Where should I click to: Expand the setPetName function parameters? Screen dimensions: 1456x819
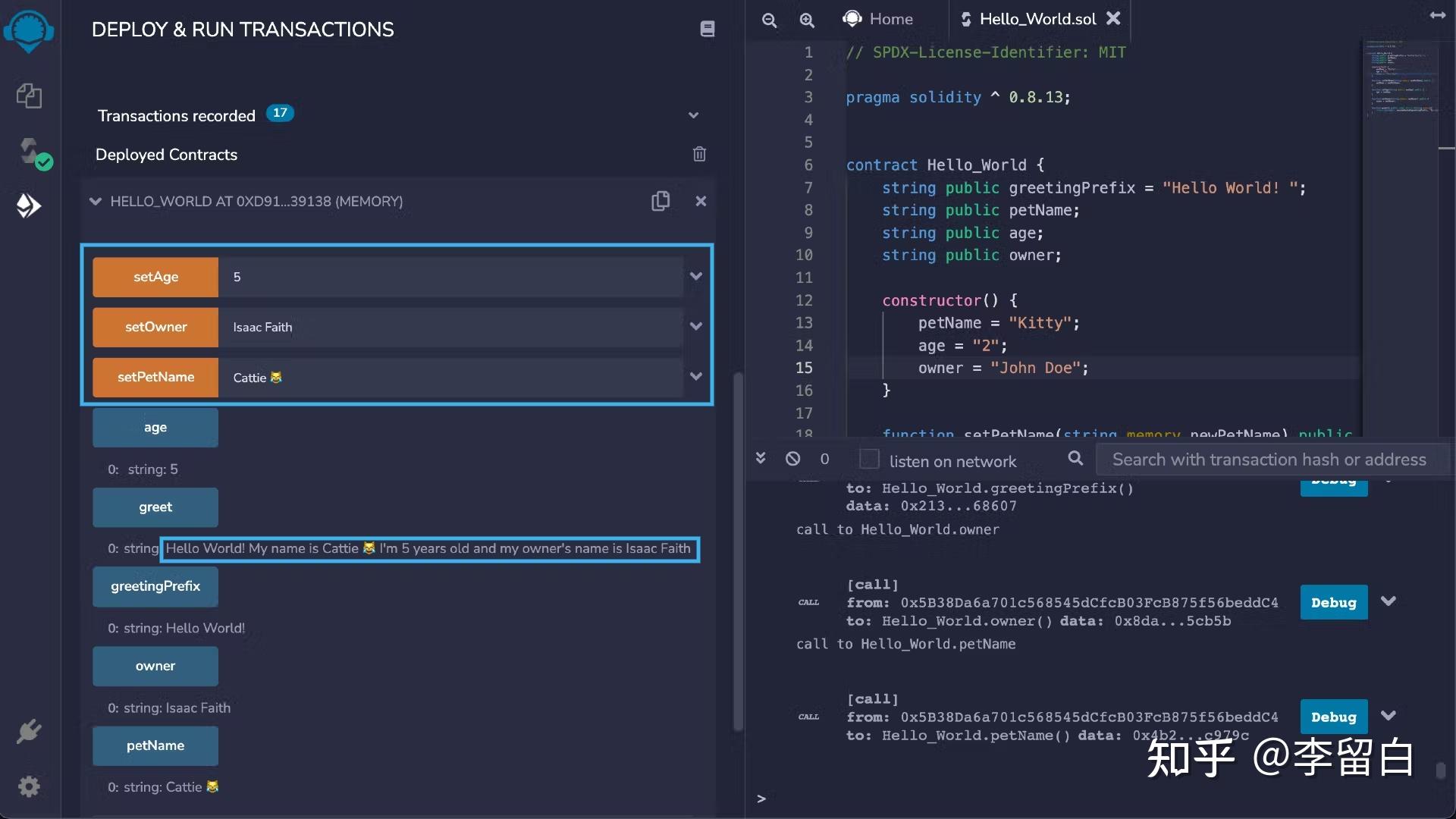click(x=695, y=377)
